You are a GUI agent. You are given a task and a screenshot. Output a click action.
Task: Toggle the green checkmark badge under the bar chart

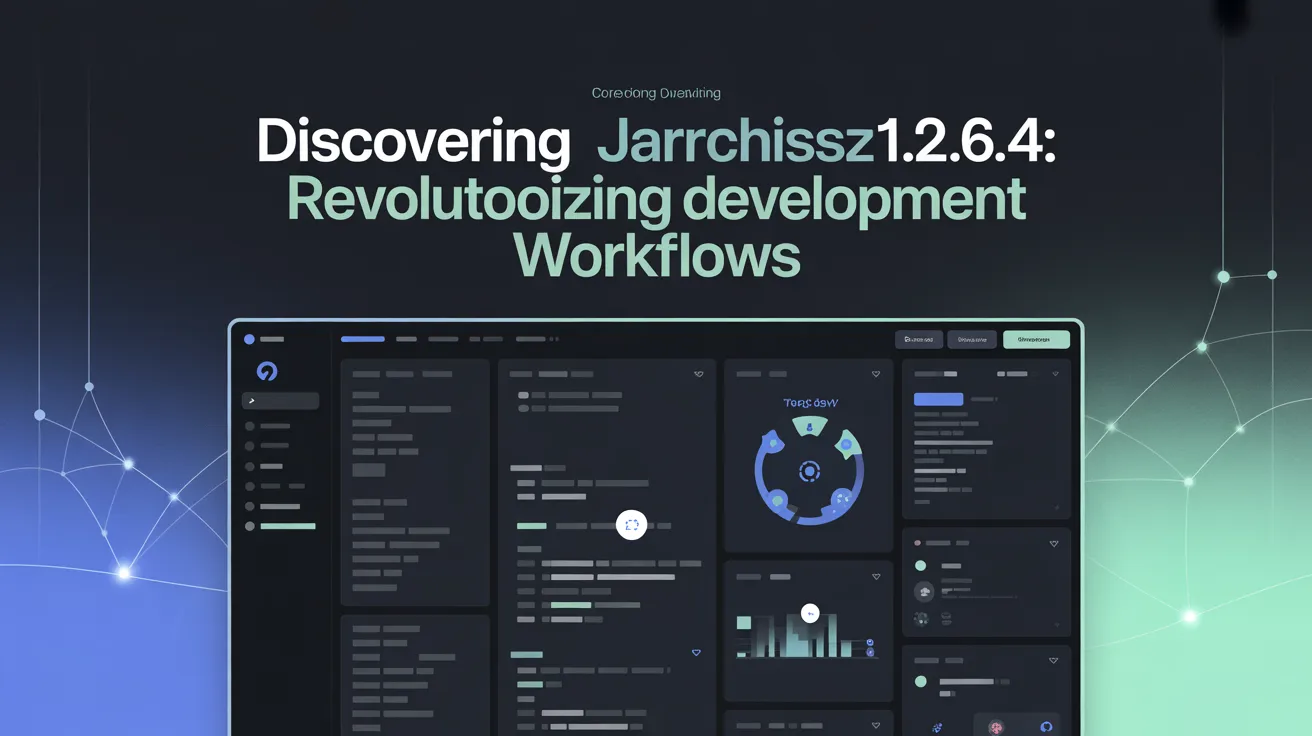[868, 640]
